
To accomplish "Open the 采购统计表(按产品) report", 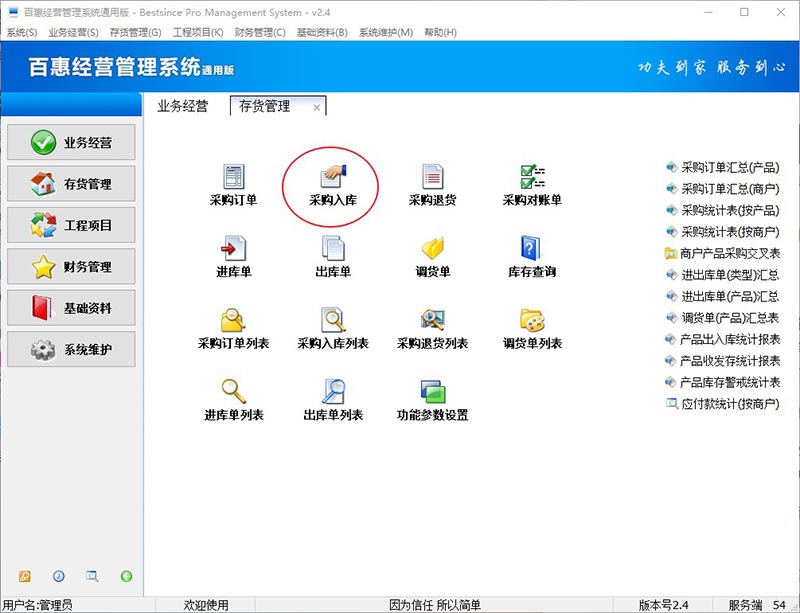I will (x=723, y=210).
